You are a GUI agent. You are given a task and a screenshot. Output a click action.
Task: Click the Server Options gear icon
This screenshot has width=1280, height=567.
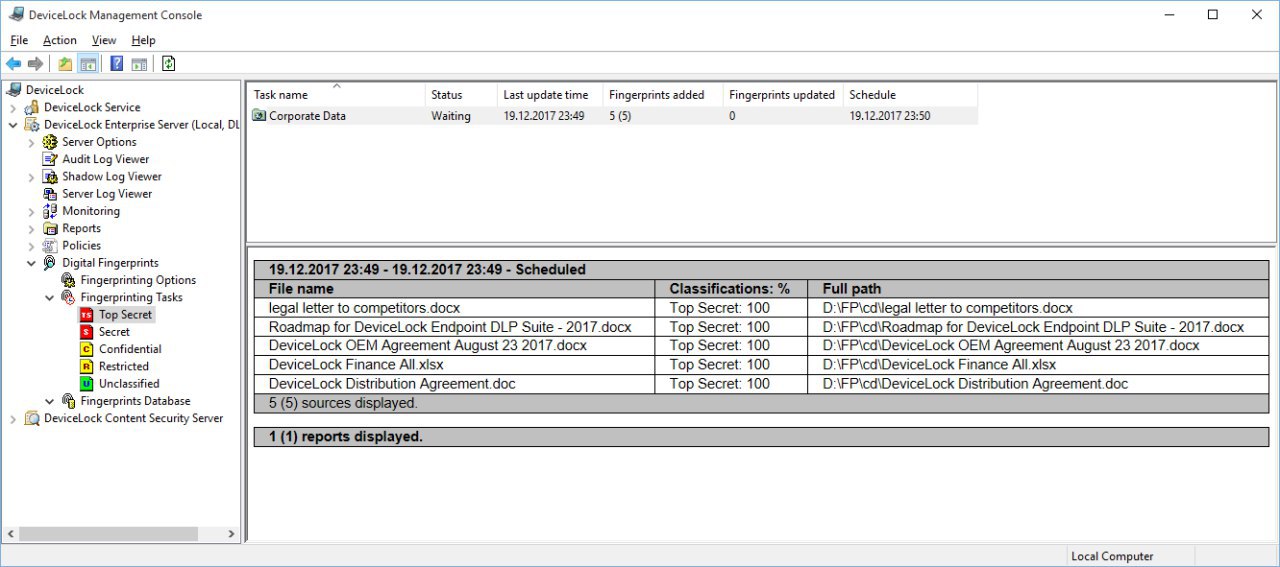pos(50,142)
